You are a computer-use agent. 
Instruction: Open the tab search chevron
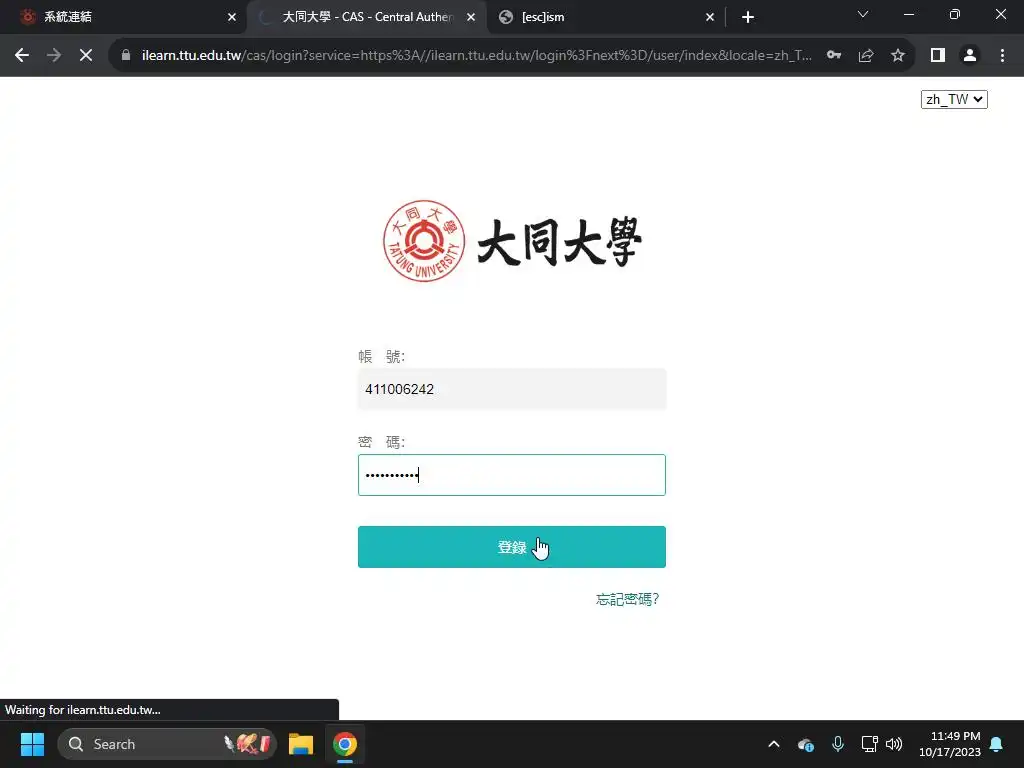[x=863, y=14]
